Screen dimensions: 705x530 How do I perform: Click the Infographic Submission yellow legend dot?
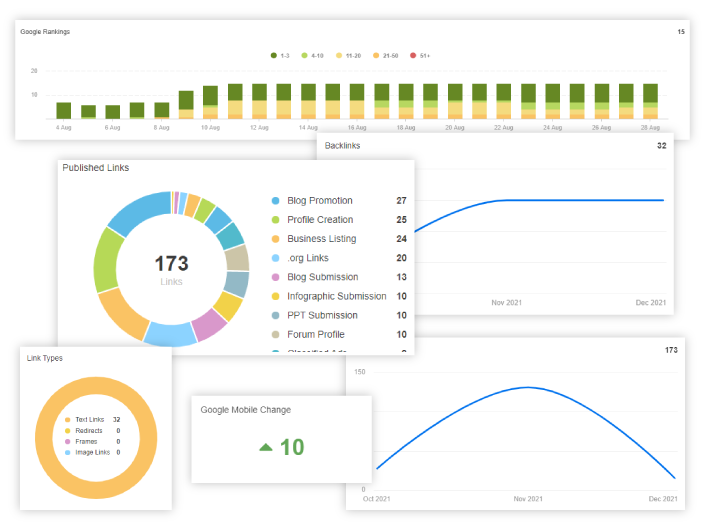(275, 296)
